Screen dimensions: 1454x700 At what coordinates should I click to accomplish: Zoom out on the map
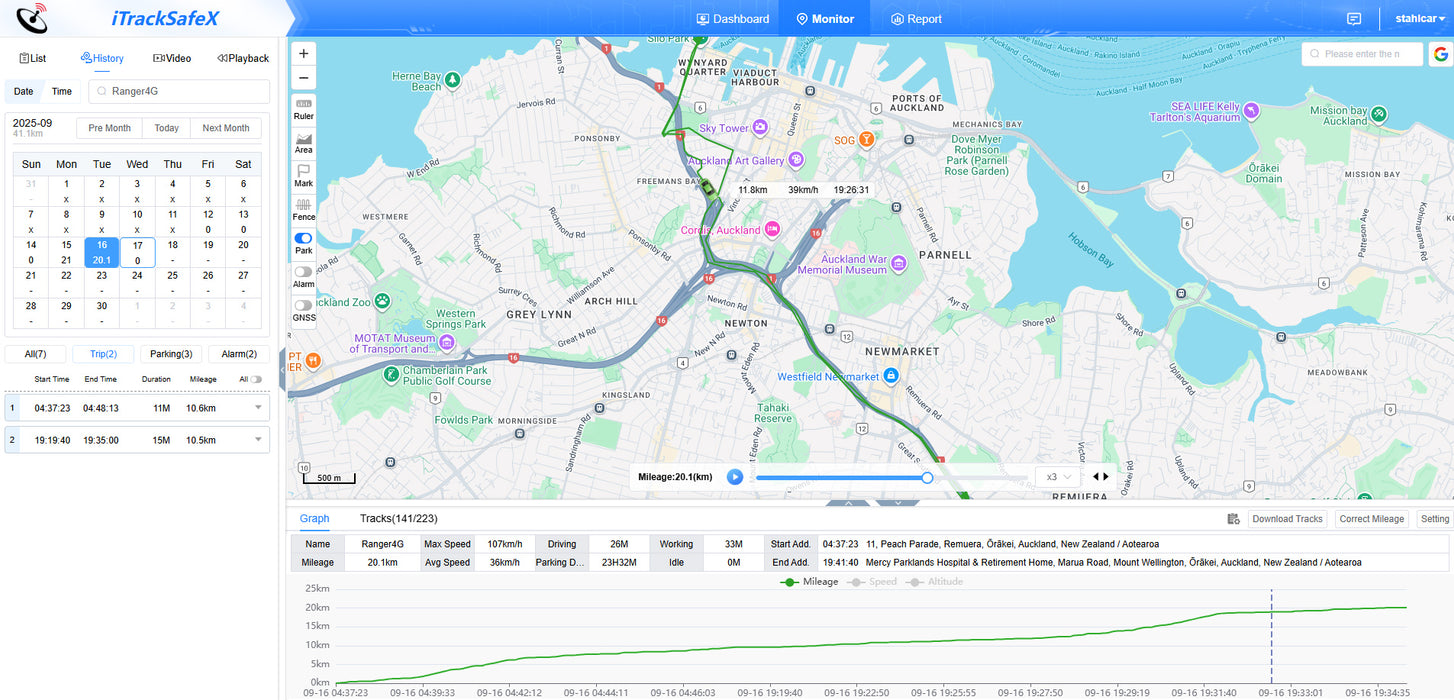coord(304,78)
